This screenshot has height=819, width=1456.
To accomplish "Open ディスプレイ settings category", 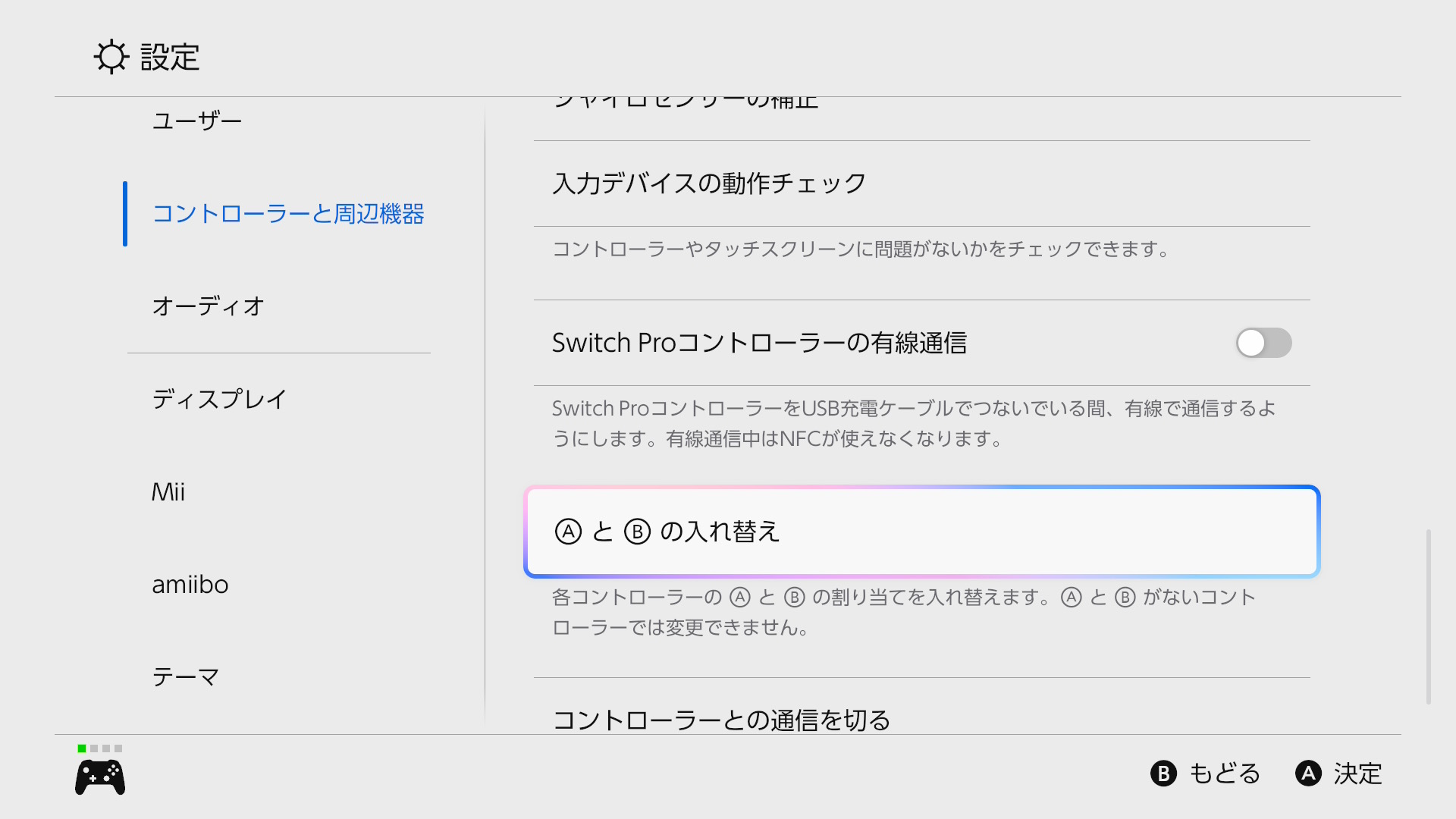I will pyautogui.click(x=220, y=399).
